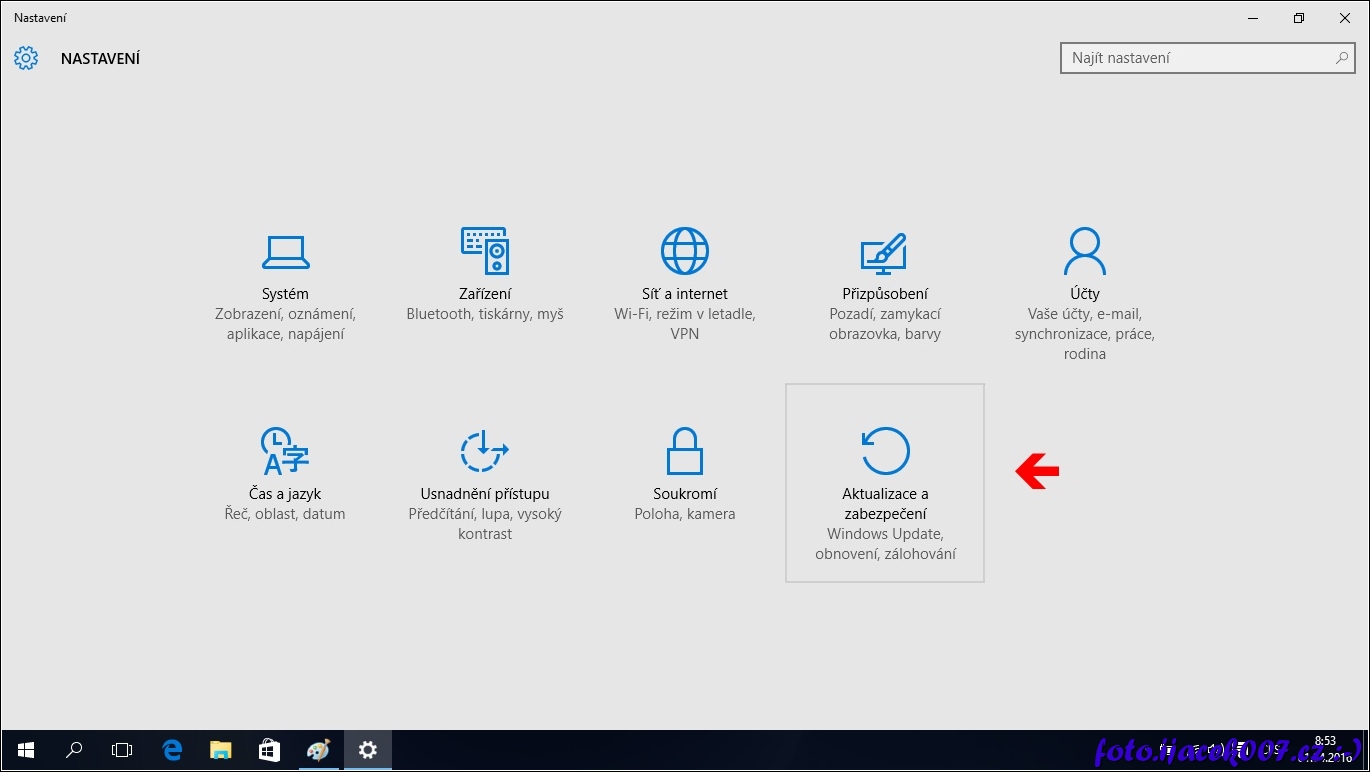
Task: Click the Najít nastavení search field
Action: (1195, 58)
